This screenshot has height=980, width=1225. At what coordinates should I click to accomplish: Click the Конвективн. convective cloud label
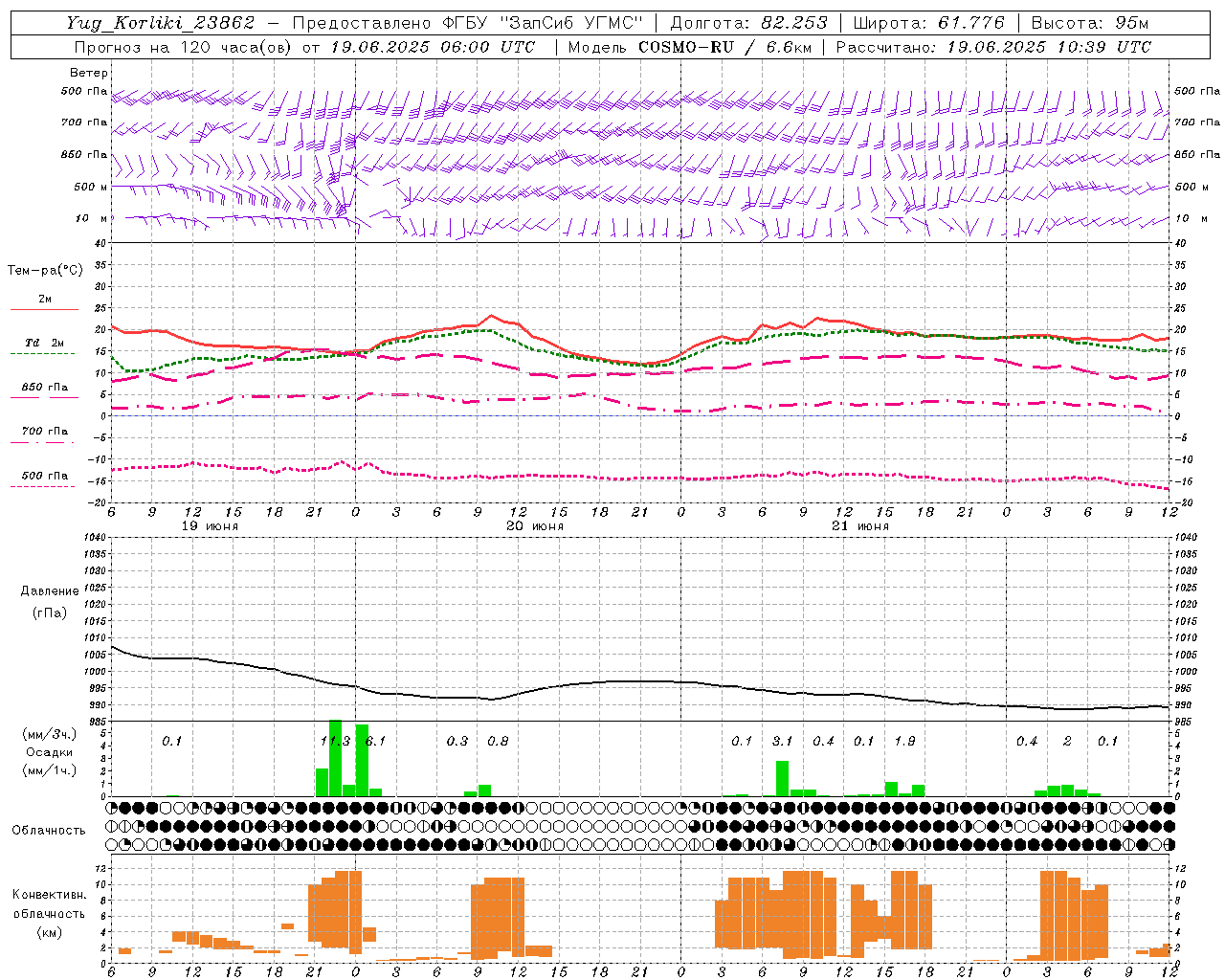pos(49,895)
